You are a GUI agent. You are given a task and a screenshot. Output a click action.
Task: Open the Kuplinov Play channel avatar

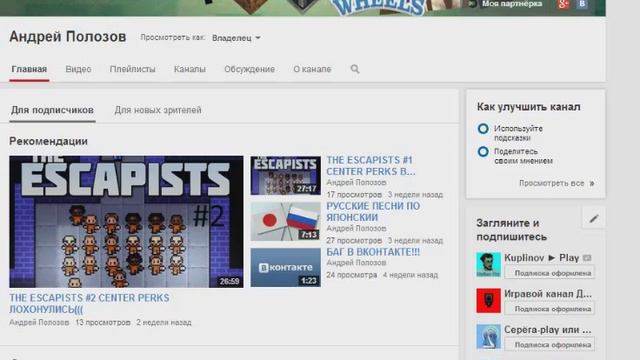click(x=488, y=264)
